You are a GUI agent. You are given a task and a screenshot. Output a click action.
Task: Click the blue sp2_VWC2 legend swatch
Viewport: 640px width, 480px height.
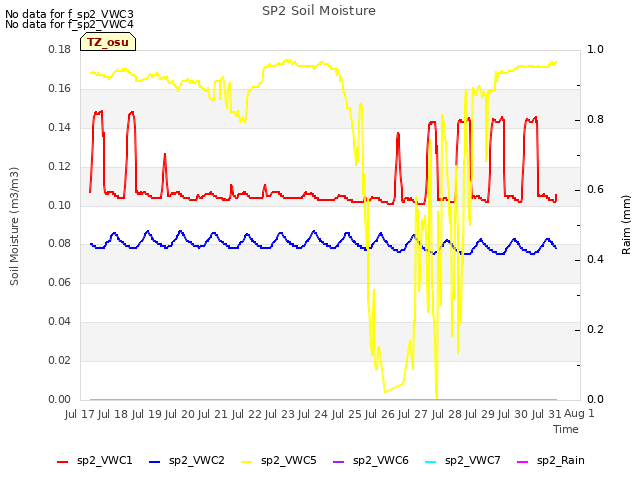(154, 462)
